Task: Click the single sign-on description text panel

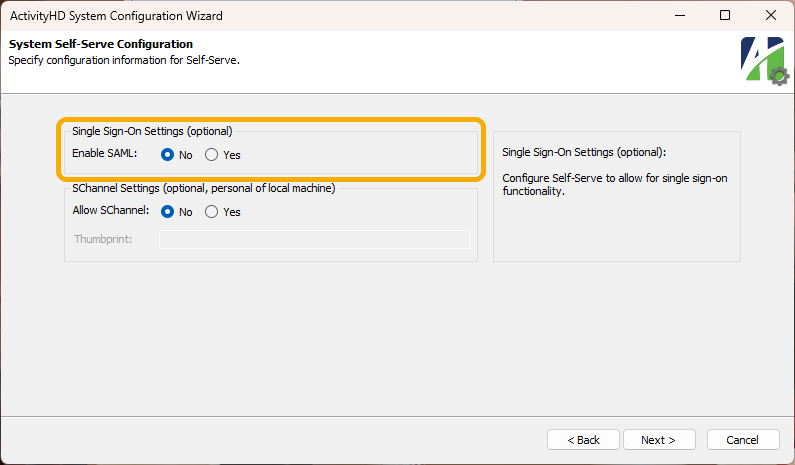Action: (617, 197)
